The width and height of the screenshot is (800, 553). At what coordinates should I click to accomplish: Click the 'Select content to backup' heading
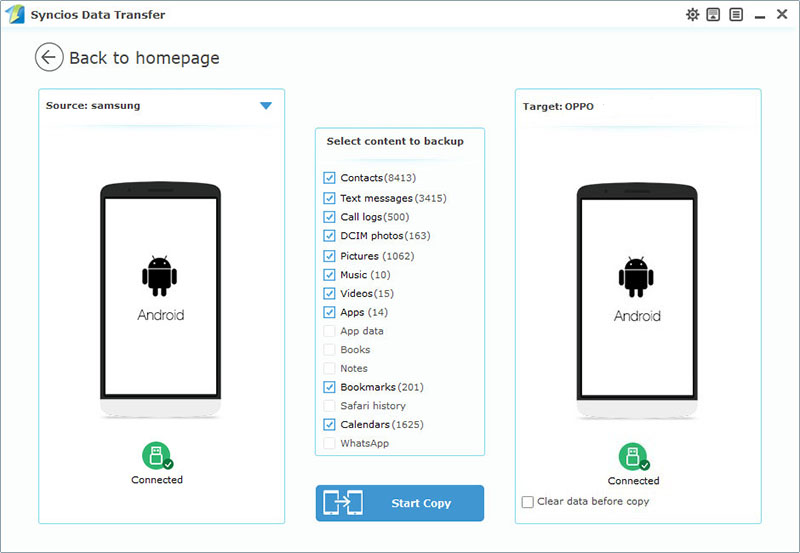(395, 141)
